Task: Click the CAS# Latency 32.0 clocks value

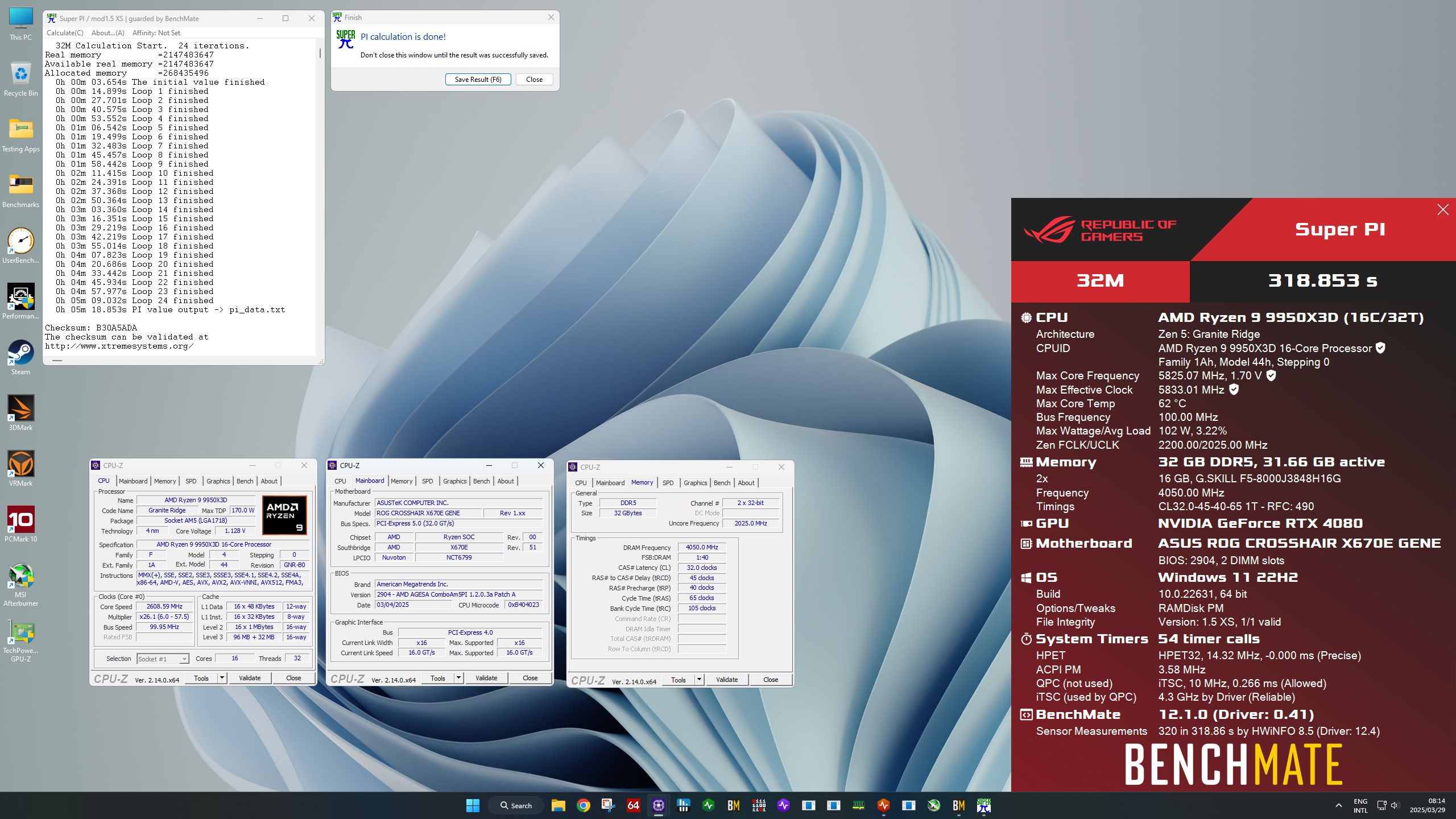Action: pyautogui.click(x=702, y=568)
